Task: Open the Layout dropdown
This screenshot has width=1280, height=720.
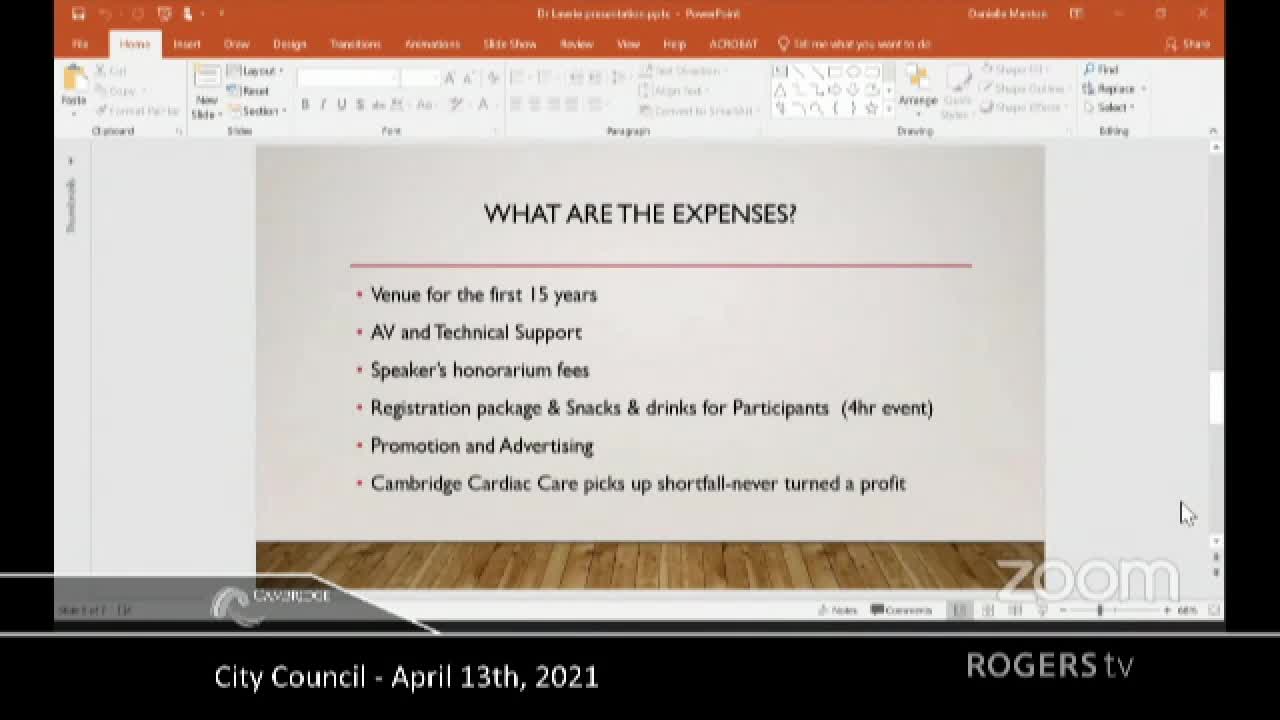Action: point(256,71)
